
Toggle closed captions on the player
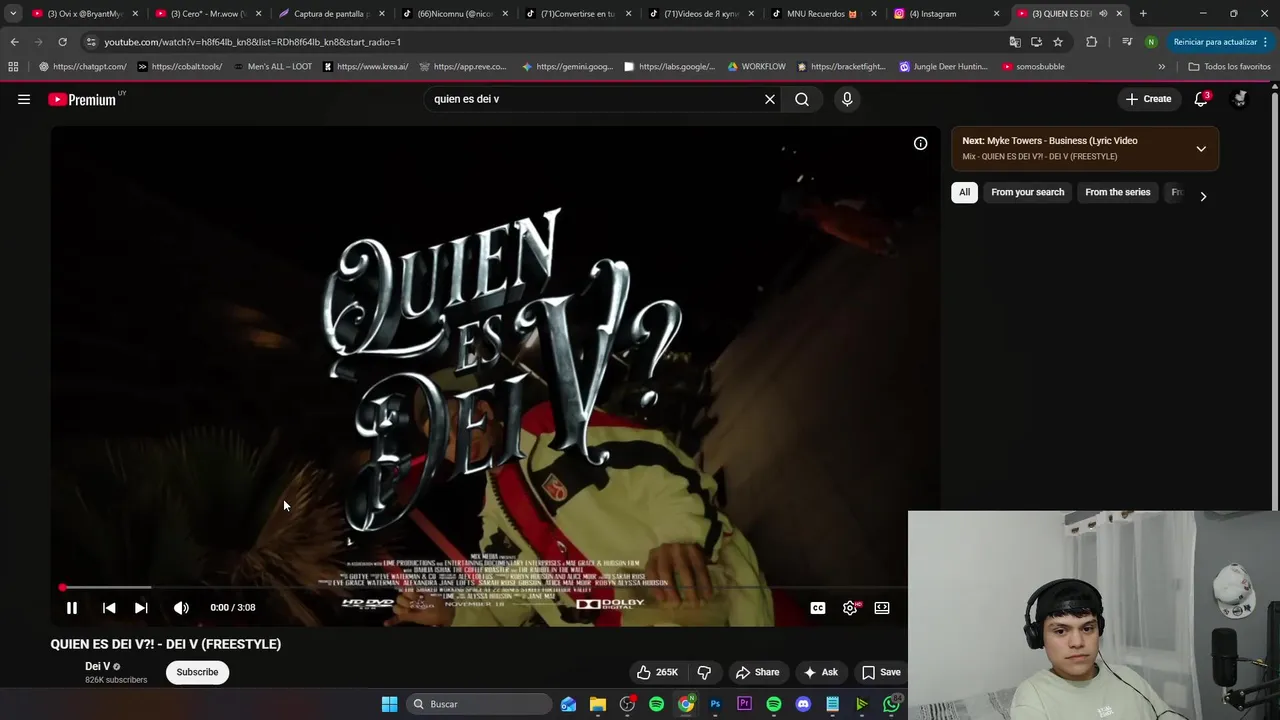818,607
